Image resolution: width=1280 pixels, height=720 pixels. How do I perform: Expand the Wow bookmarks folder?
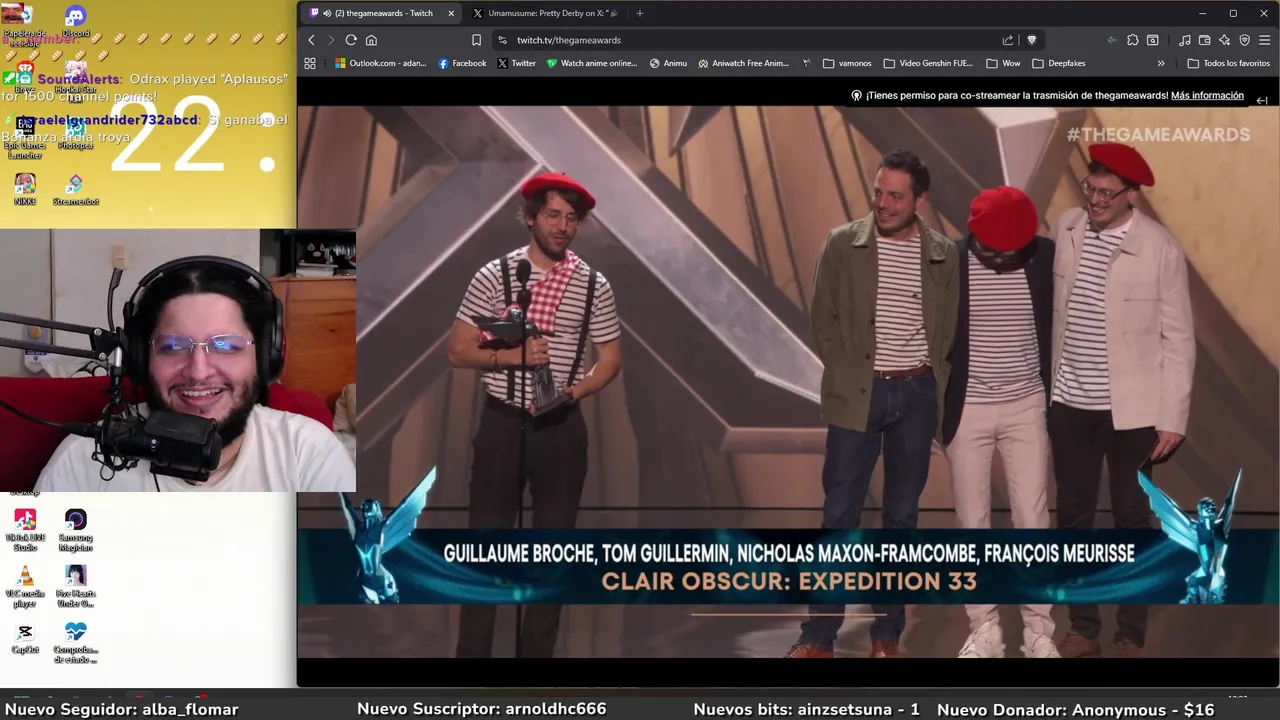(x=1003, y=63)
